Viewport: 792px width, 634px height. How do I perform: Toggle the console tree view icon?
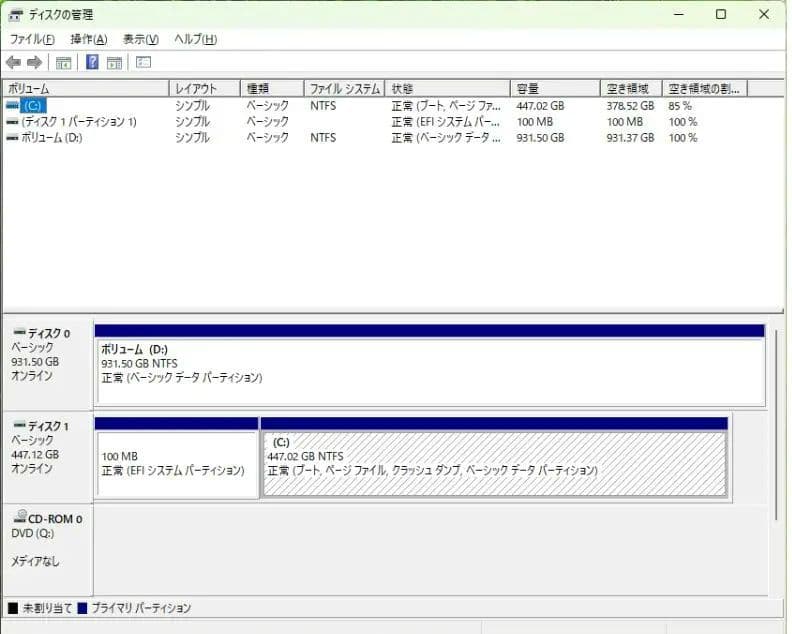click(x=63, y=63)
